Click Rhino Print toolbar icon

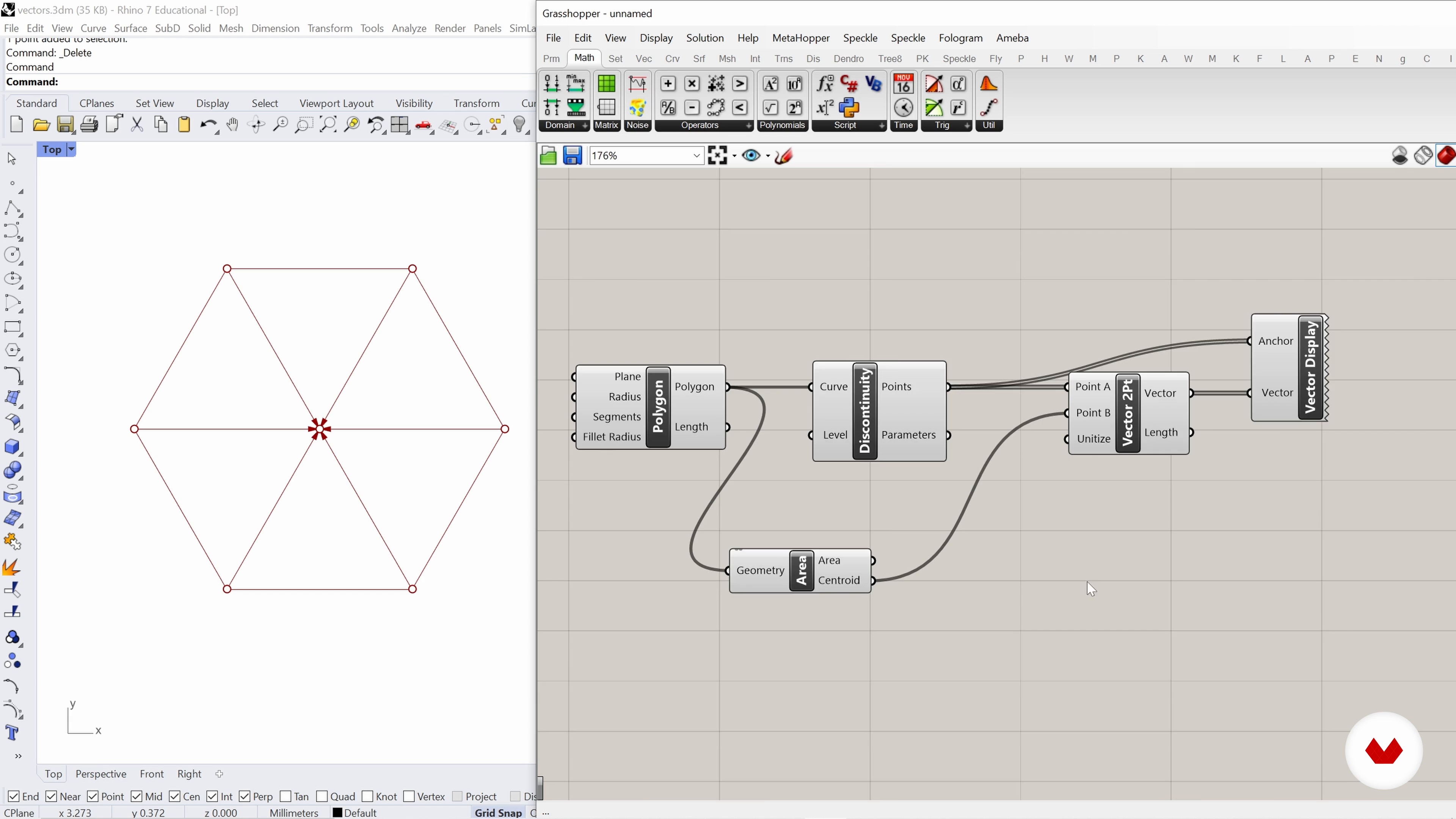pos(89,125)
